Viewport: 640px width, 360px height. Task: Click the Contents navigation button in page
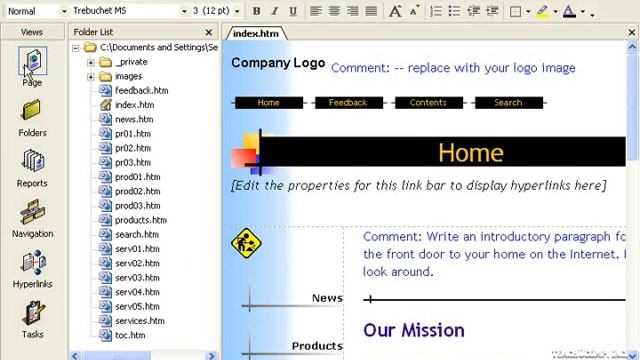[x=428, y=103]
